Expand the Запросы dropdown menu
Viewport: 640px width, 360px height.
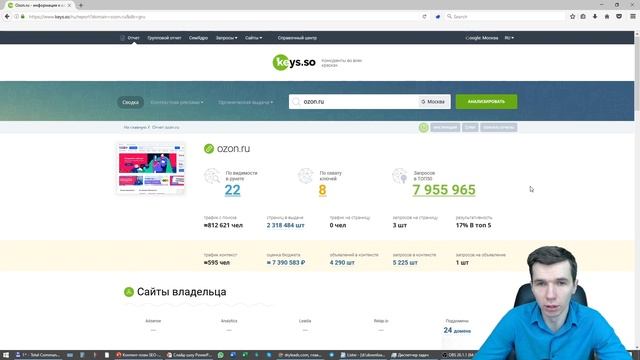click(226, 38)
